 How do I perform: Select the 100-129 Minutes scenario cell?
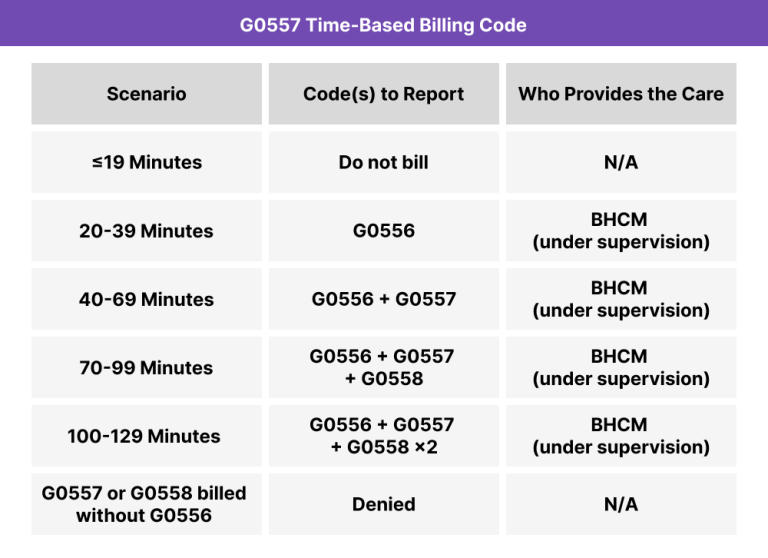146,436
